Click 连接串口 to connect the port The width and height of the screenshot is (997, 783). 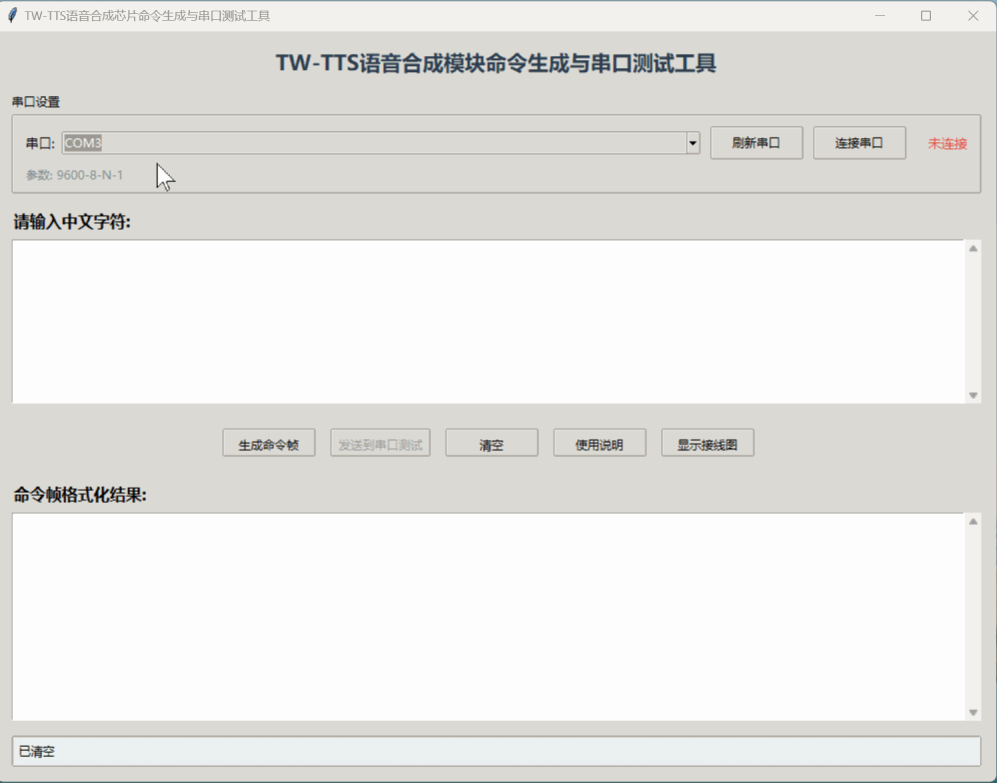859,143
